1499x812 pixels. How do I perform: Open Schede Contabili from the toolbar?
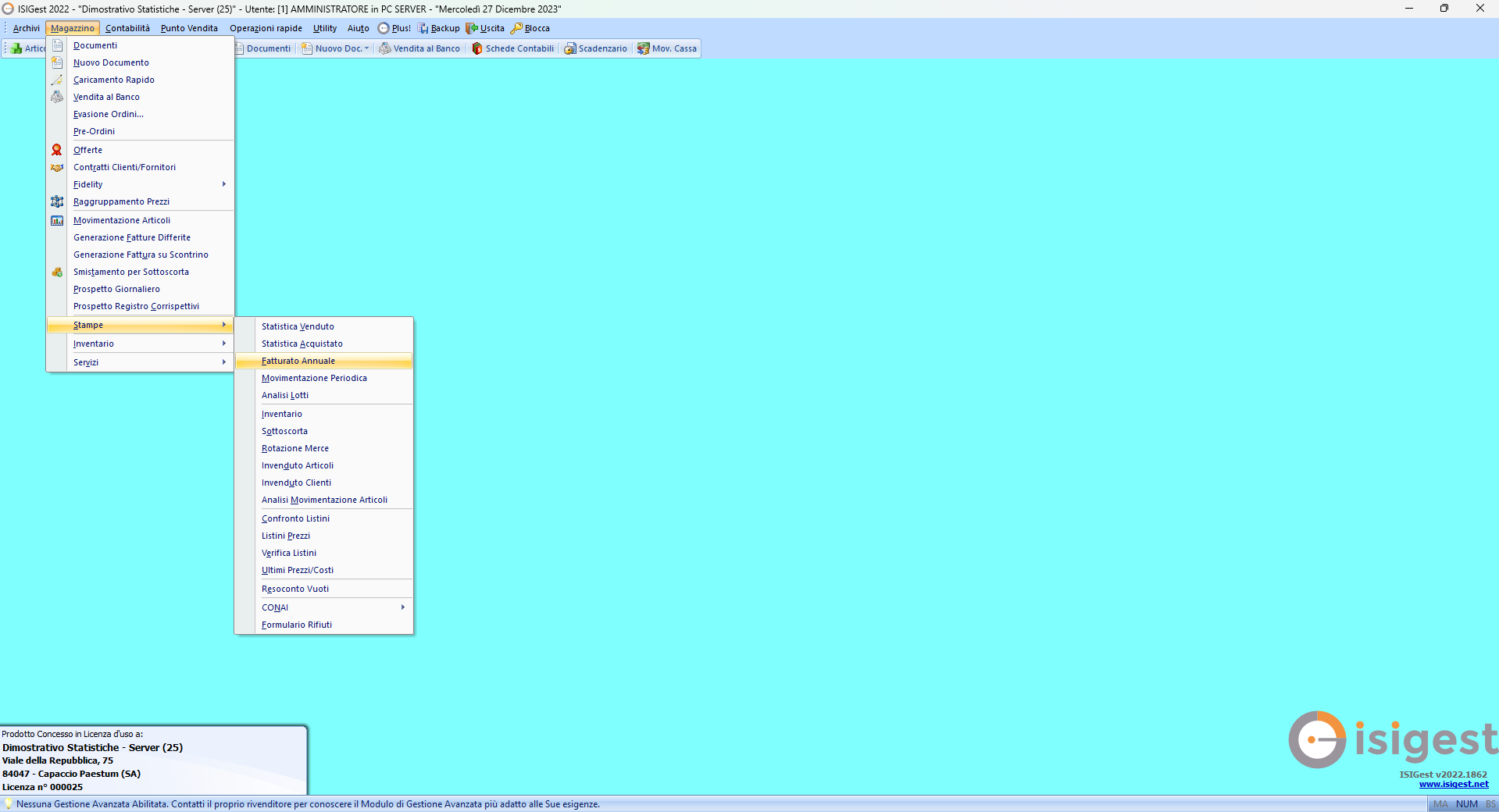pos(512,48)
